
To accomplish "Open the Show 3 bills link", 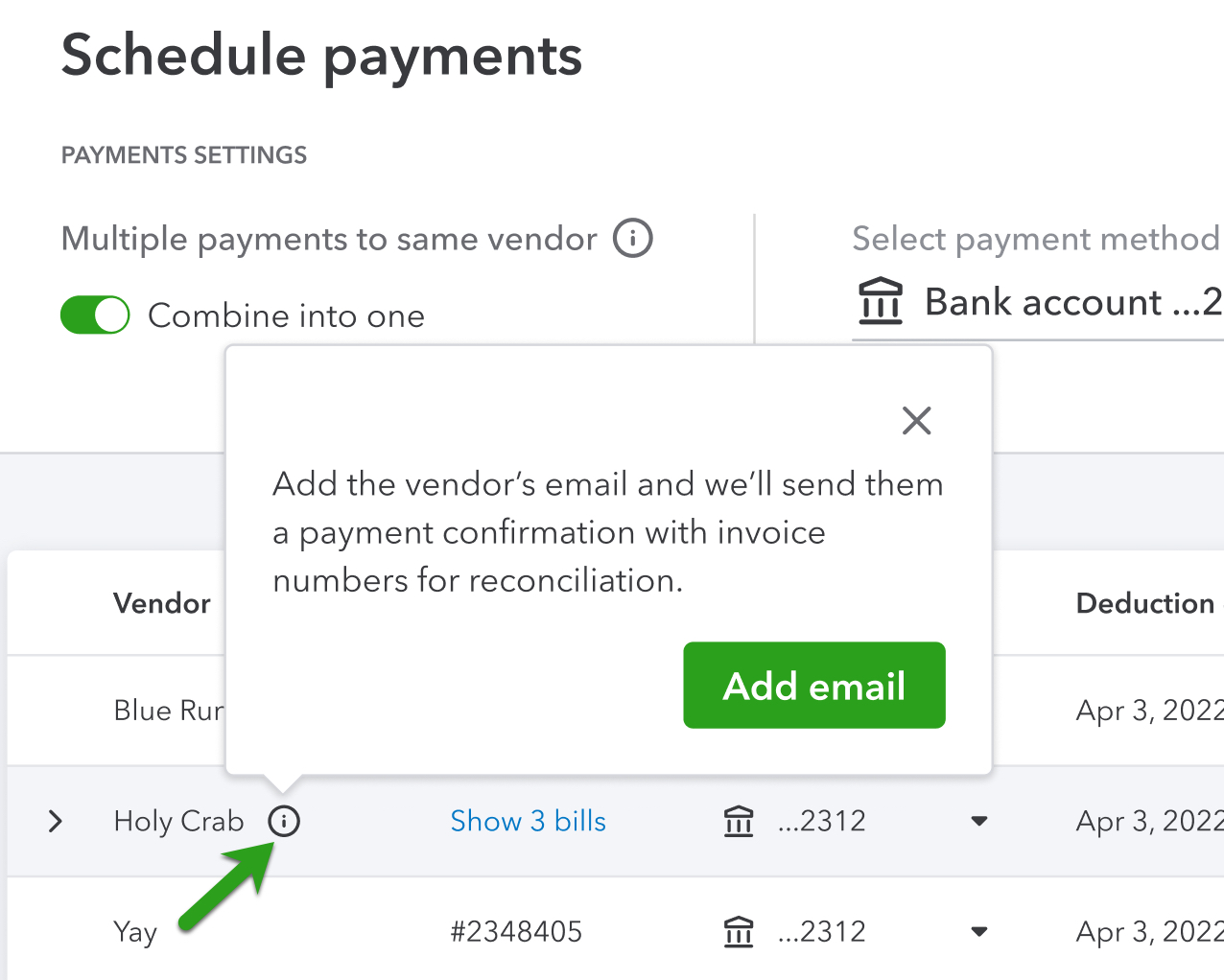I will tap(528, 821).
